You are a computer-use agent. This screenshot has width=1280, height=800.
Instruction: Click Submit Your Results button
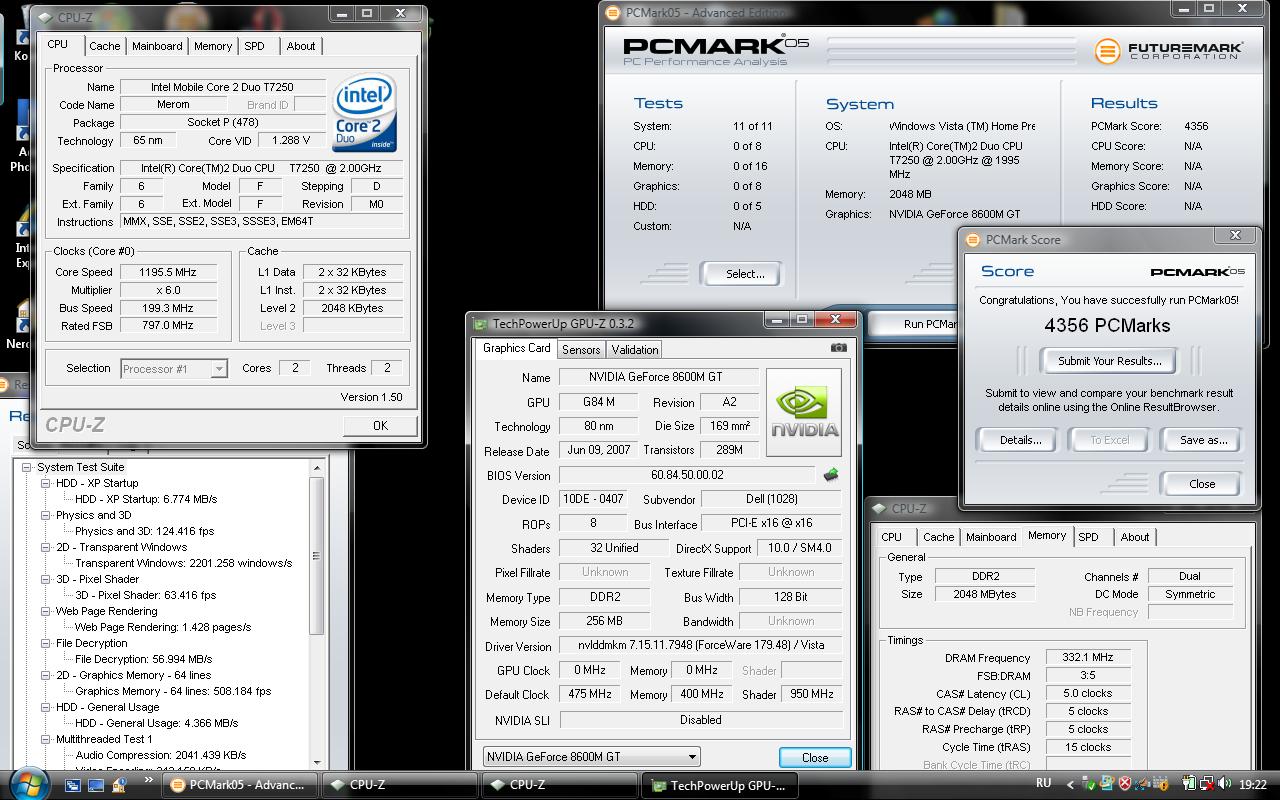[1109, 361]
